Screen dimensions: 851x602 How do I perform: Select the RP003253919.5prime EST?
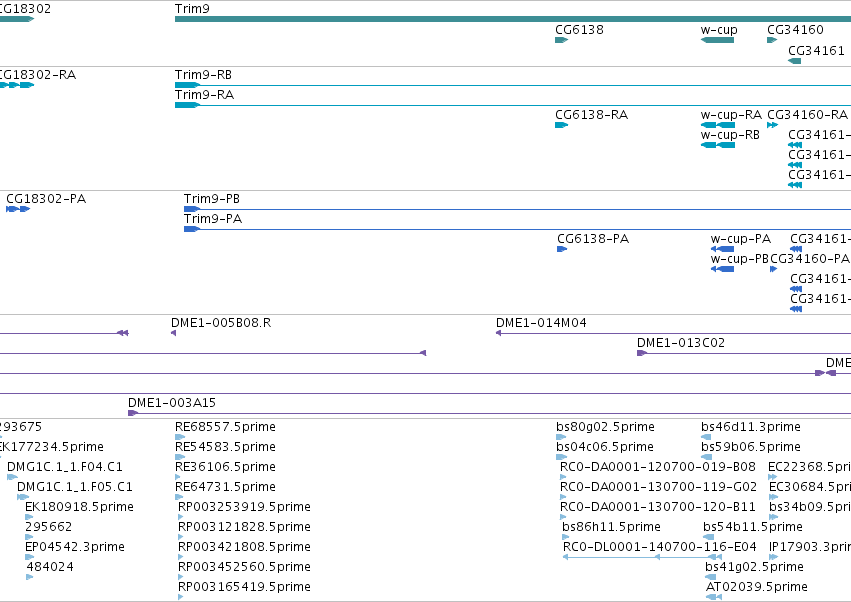[x=244, y=508]
